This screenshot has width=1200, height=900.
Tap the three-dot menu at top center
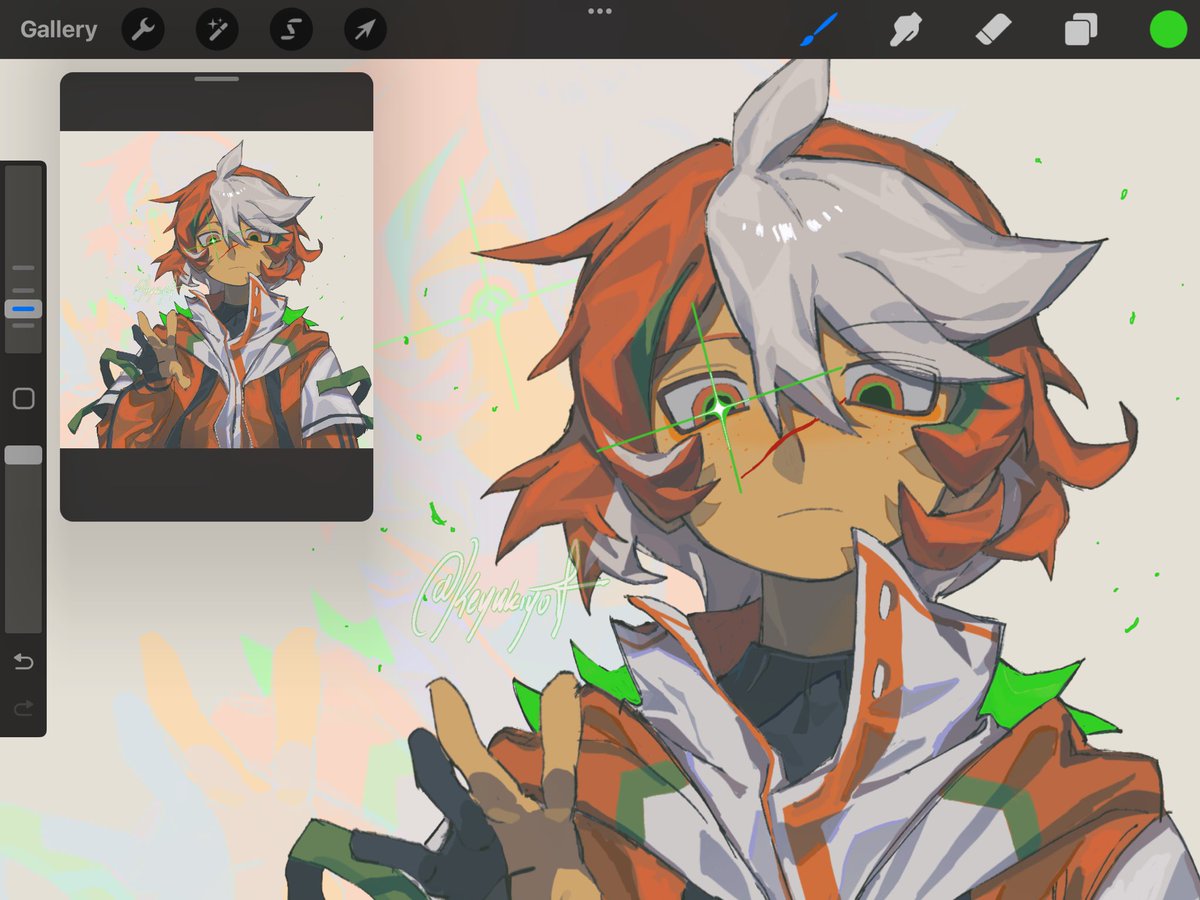pyautogui.click(x=600, y=11)
